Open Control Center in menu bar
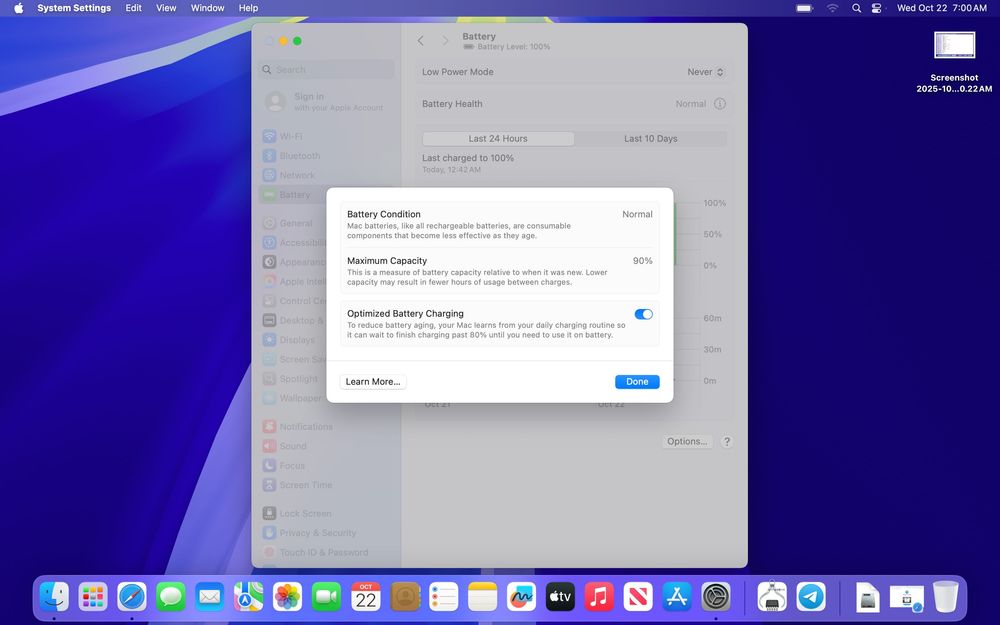 (x=877, y=8)
